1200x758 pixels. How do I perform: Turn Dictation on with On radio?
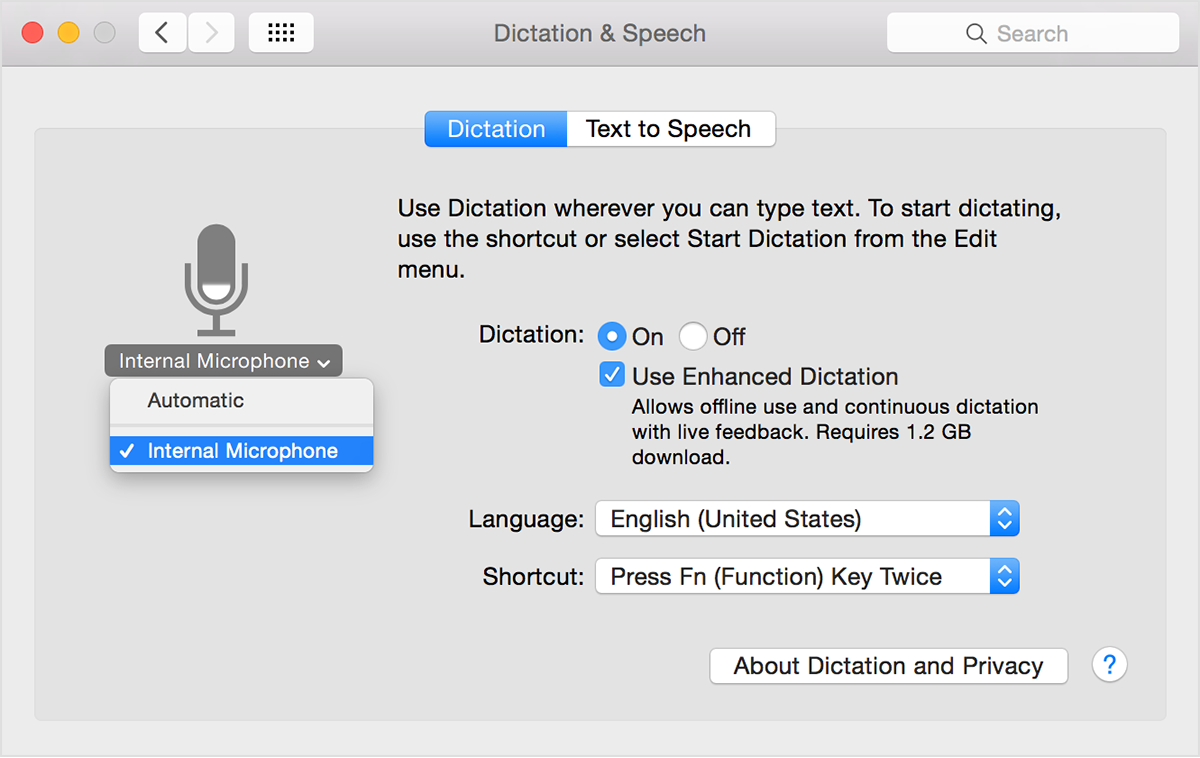point(612,336)
